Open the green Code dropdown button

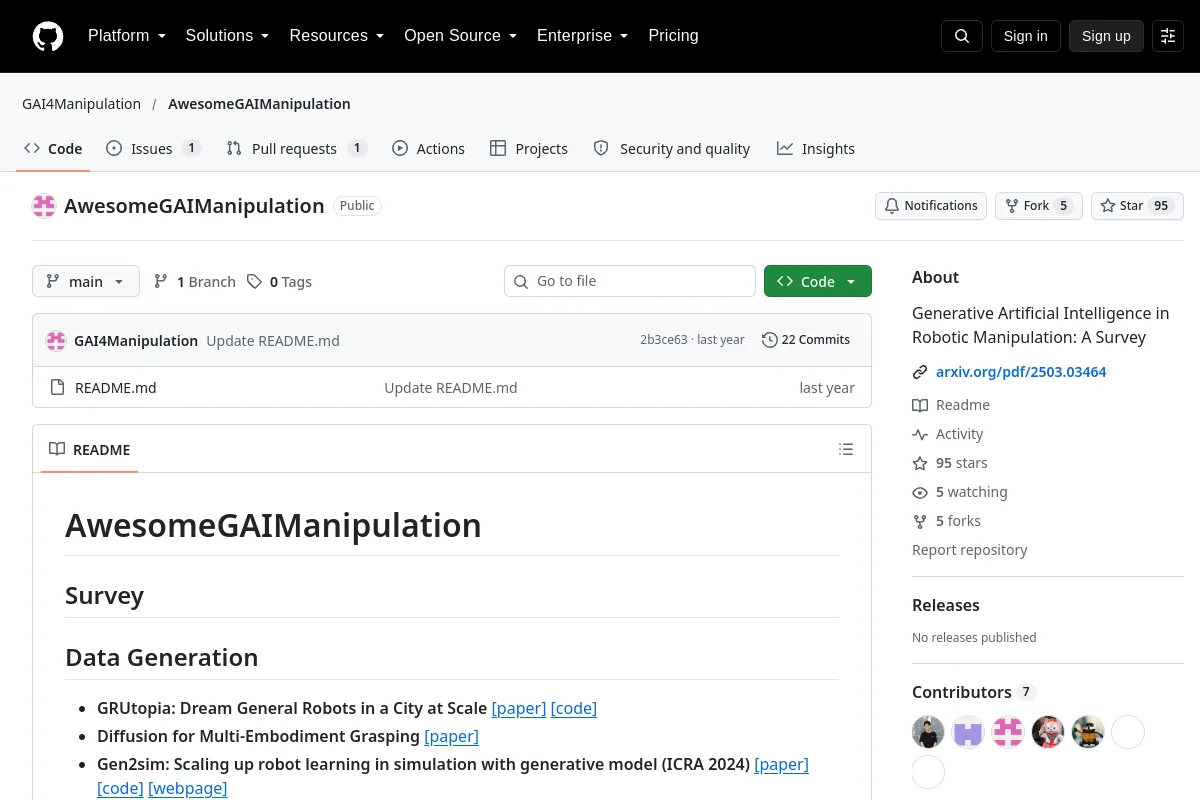pos(818,282)
